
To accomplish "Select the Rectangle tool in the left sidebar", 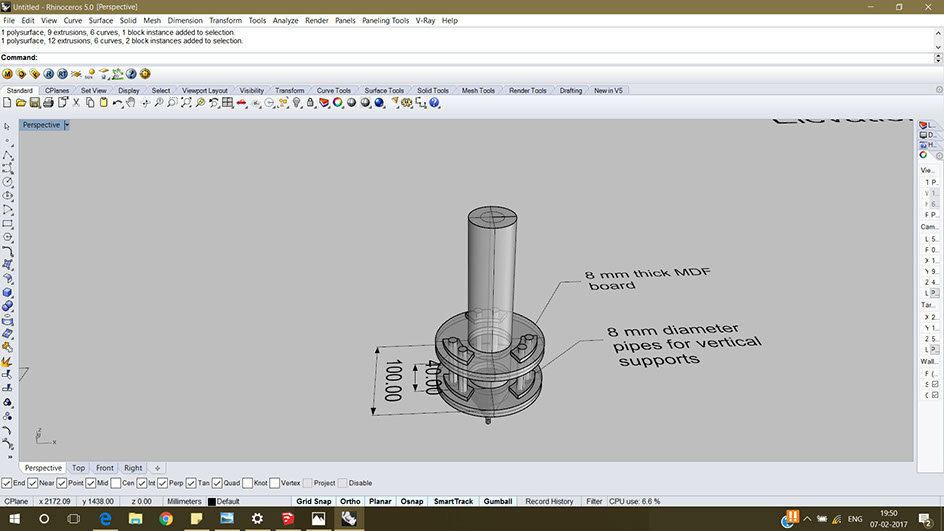I will tap(7, 223).
